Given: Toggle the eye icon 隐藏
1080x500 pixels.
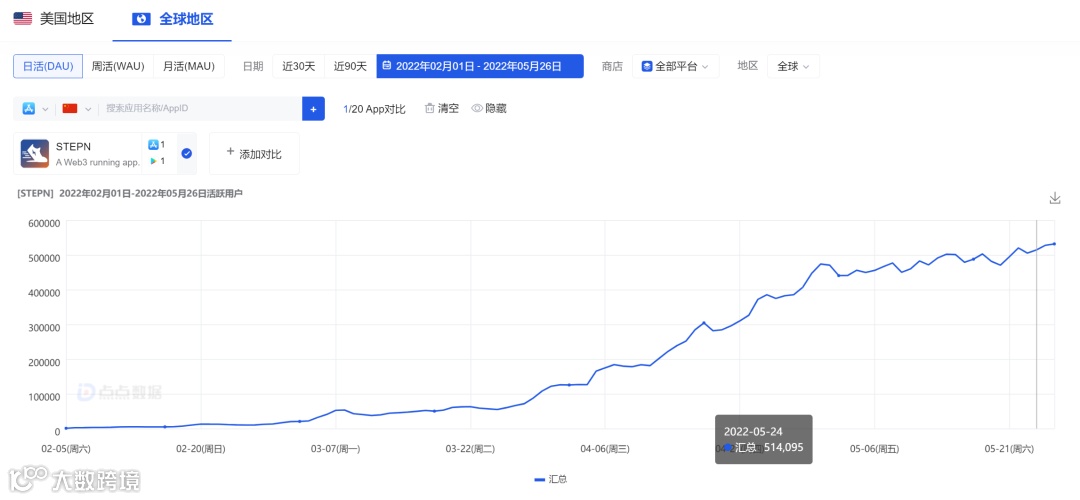Looking at the screenshot, I should pos(477,109).
